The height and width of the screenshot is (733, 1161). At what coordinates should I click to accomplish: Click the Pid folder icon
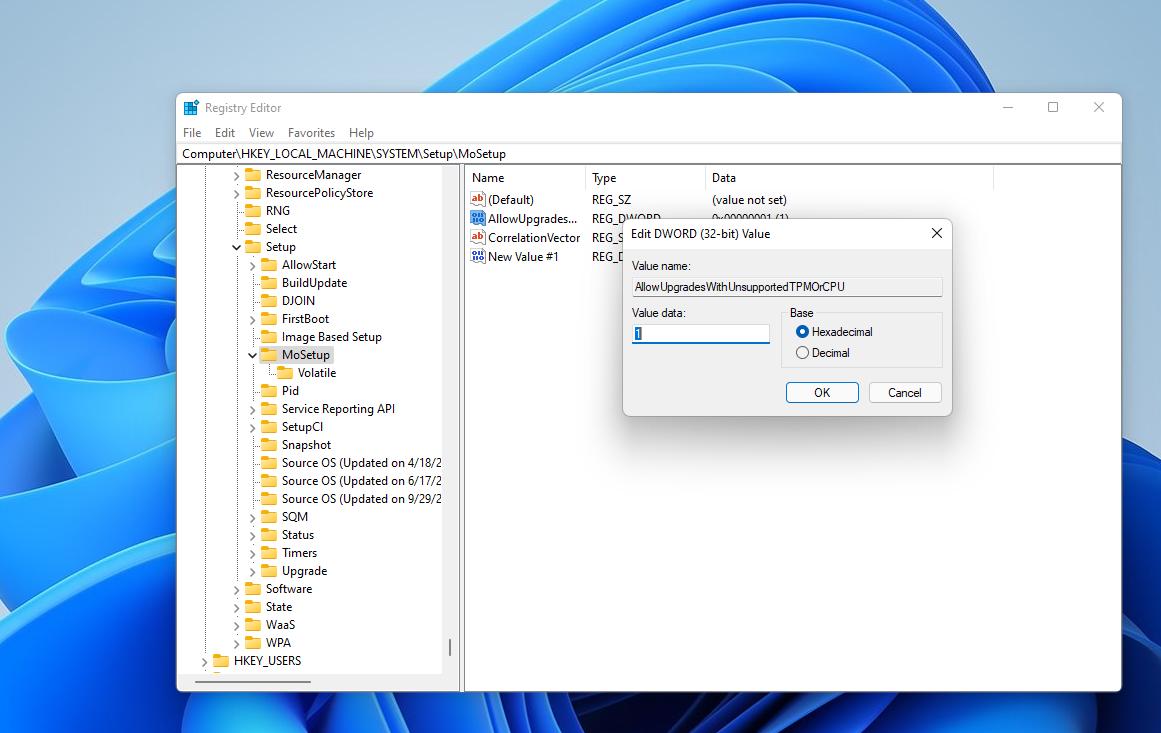(x=269, y=391)
